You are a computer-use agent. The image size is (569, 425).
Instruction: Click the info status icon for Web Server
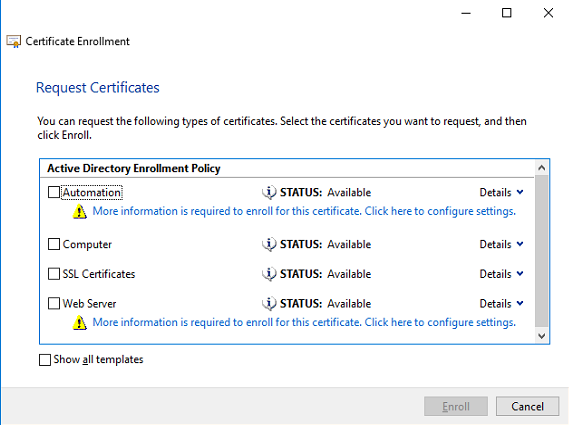pos(269,303)
